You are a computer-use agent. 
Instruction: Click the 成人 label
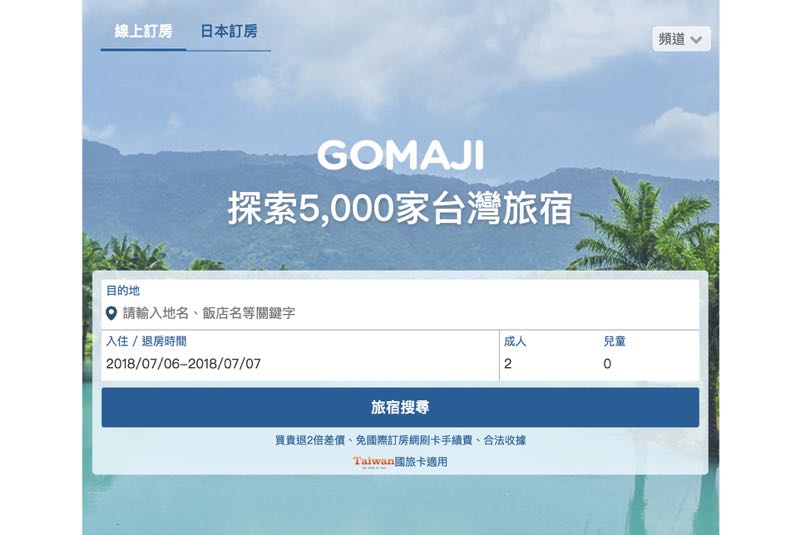(x=515, y=341)
